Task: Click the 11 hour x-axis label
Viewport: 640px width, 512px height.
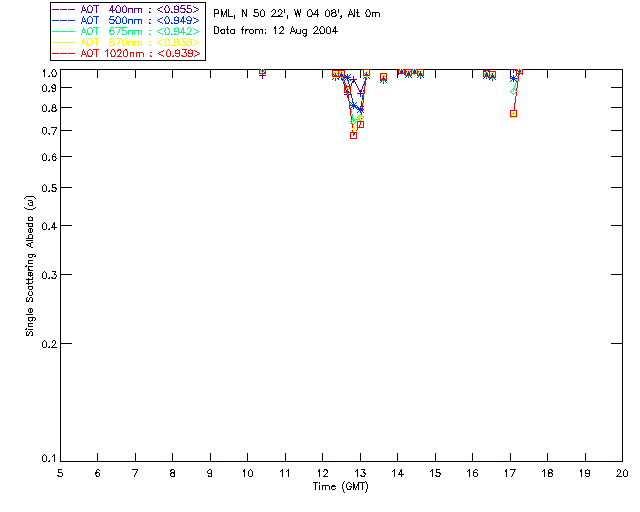Action: [285, 473]
